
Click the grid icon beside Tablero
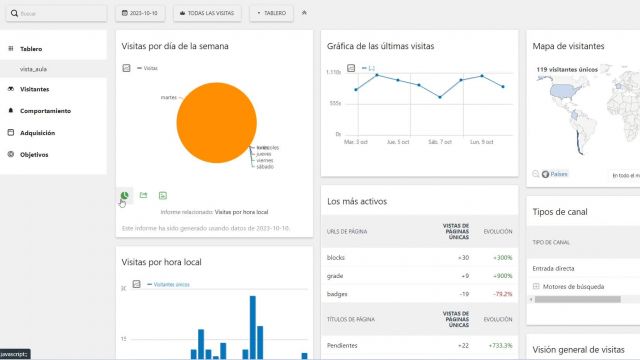point(11,49)
